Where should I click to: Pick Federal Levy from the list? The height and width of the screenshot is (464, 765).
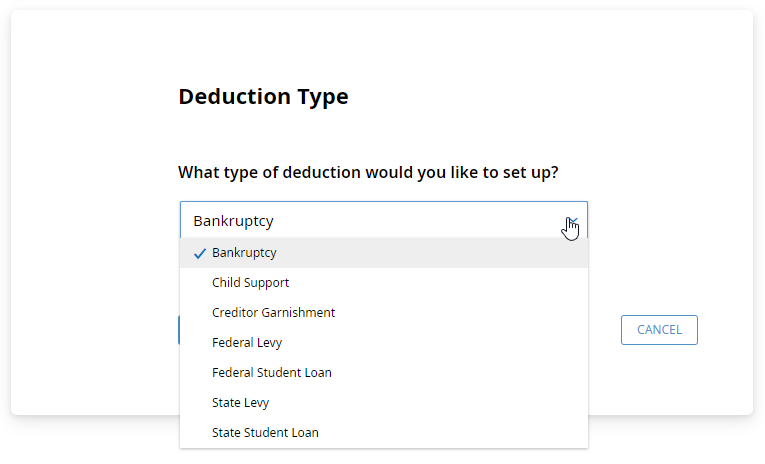[x=247, y=343]
